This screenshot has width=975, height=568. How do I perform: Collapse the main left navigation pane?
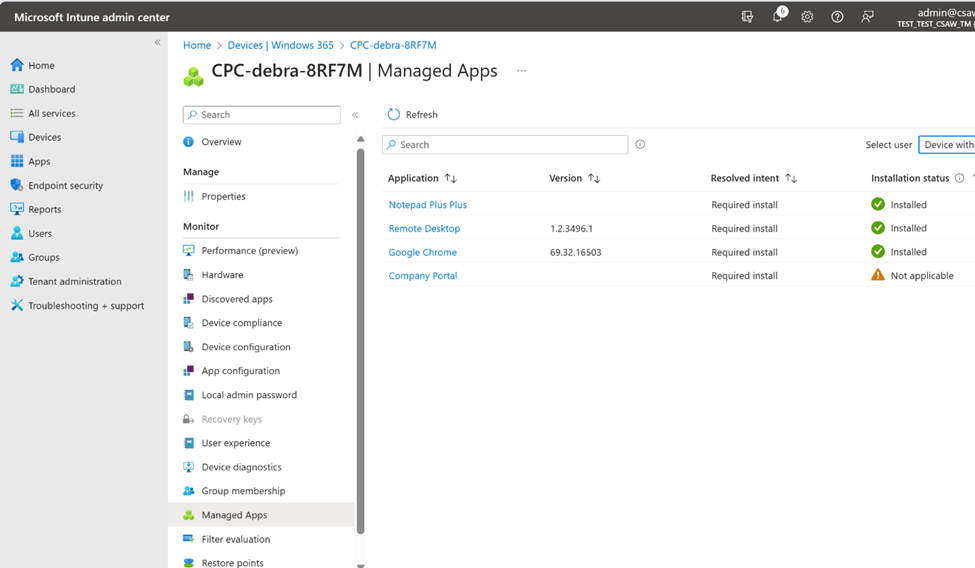(x=157, y=42)
